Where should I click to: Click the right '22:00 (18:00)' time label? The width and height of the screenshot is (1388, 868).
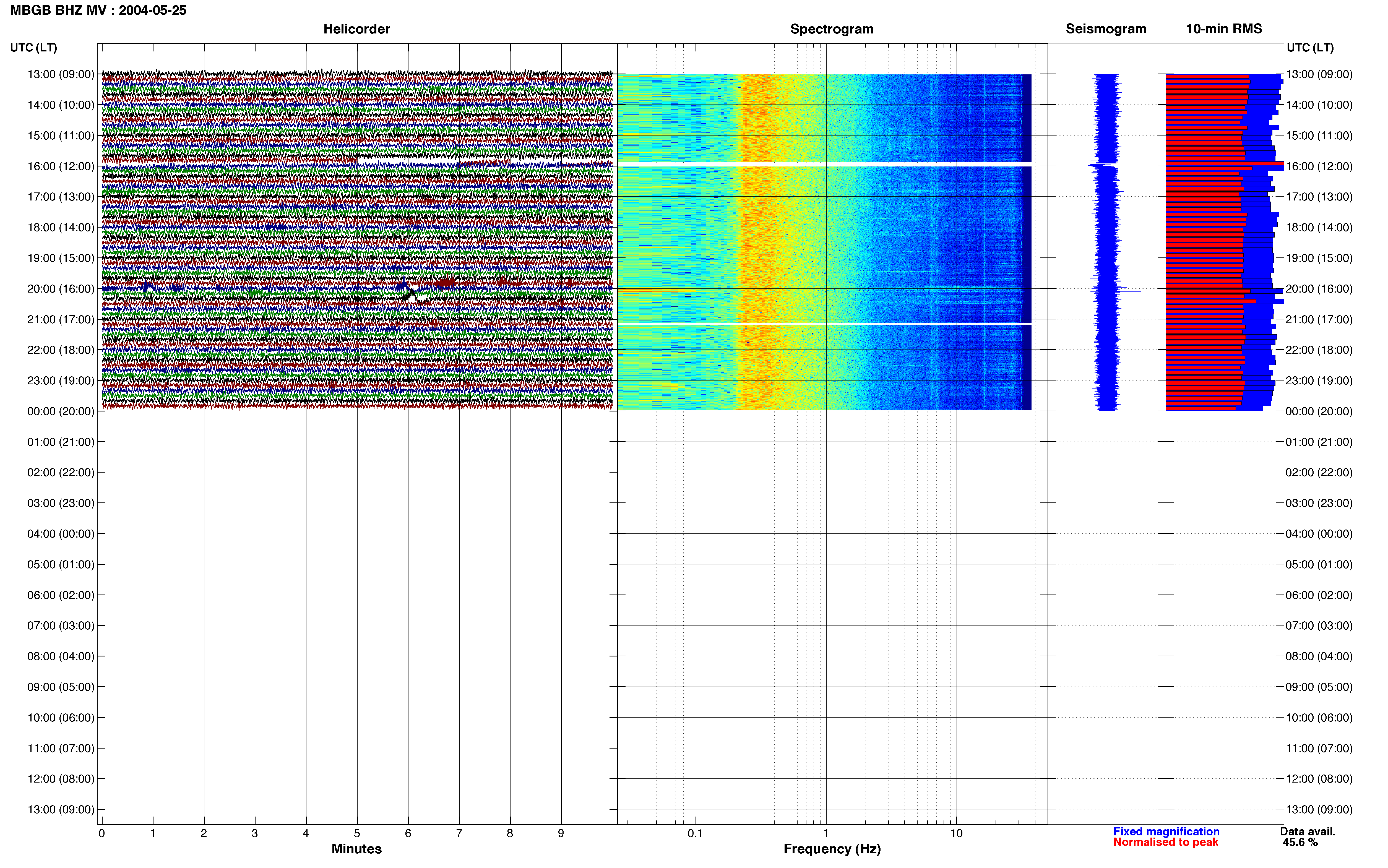[x=1319, y=350]
